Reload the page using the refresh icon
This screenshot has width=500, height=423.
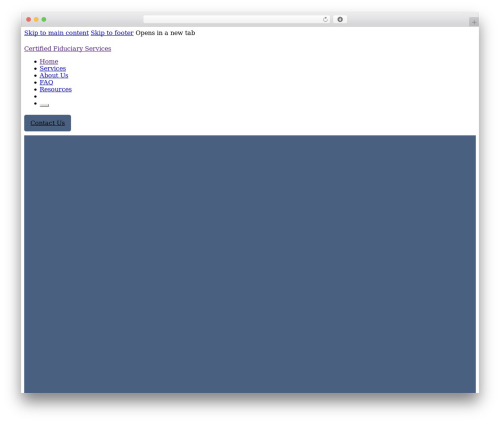click(x=325, y=20)
